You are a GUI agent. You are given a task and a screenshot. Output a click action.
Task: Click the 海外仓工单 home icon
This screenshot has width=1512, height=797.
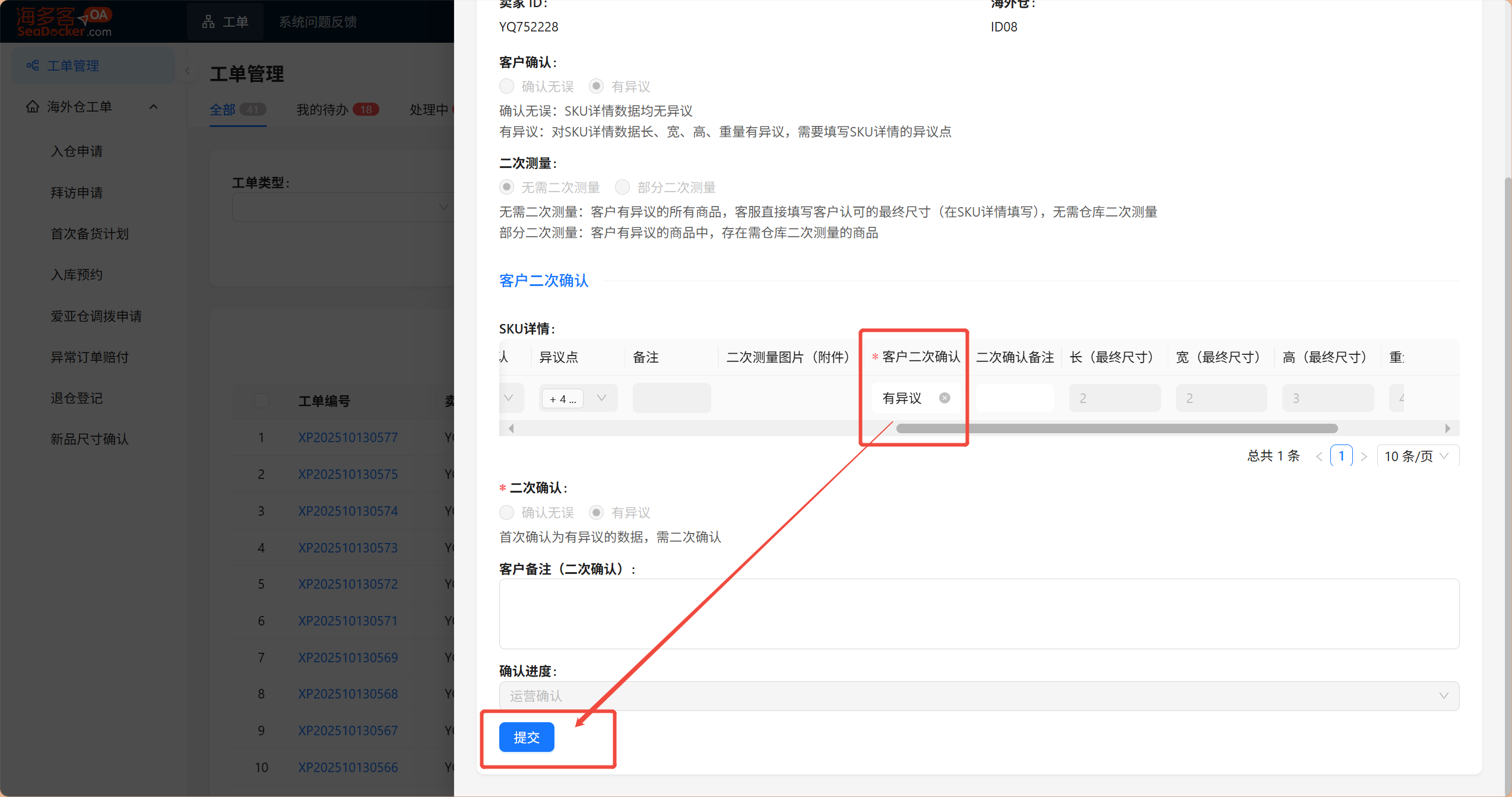tap(33, 107)
